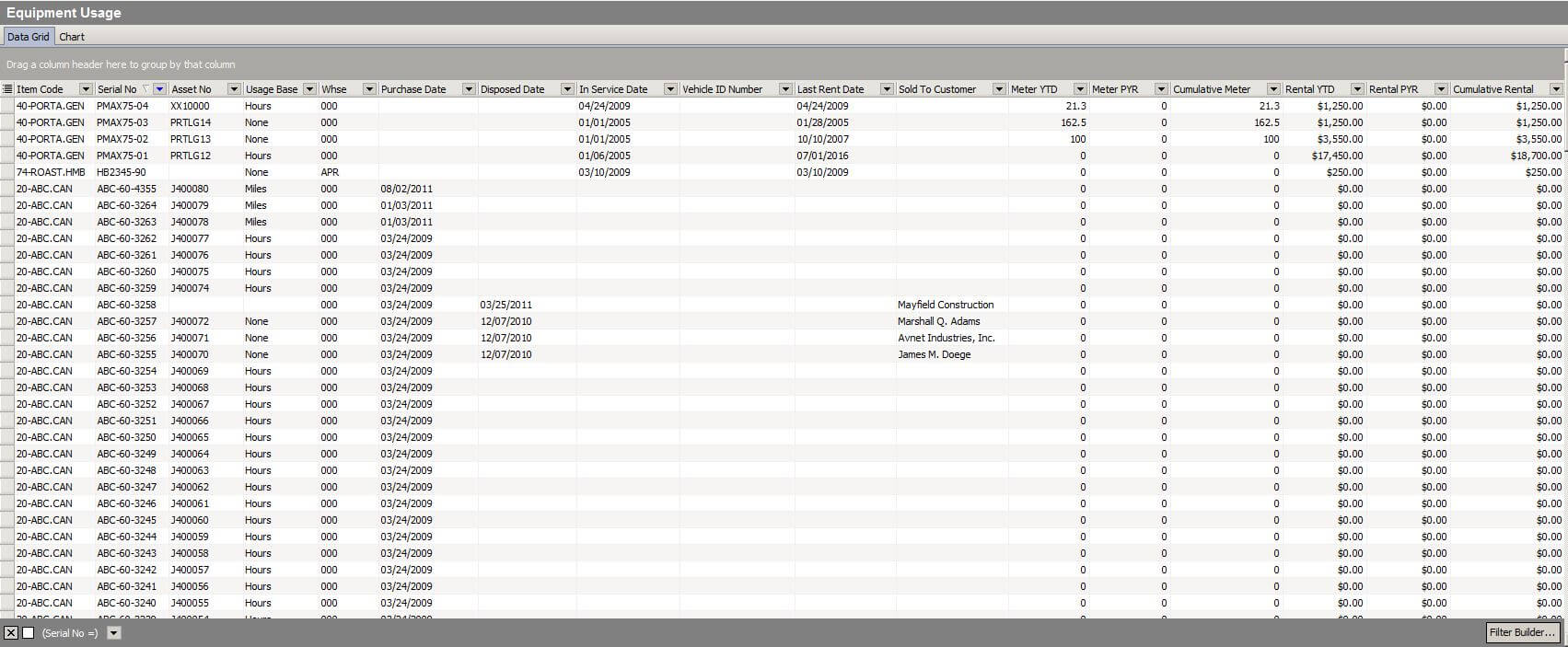This screenshot has height=647, width=1568.
Task: Select the Marshall Q. Adams customer cell
Action: click(x=952, y=321)
